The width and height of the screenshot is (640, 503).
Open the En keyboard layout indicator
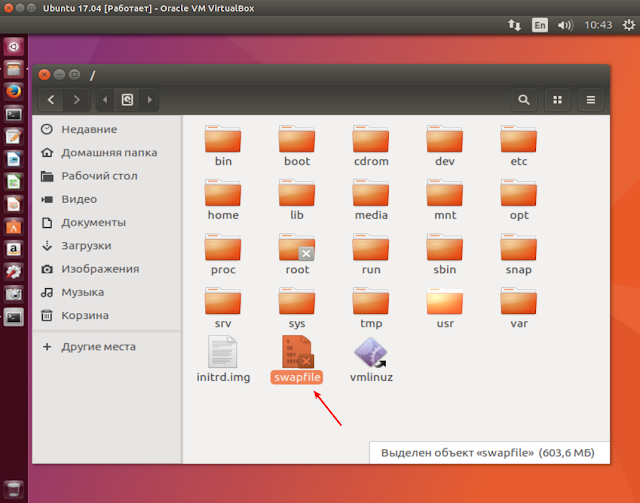(540, 25)
